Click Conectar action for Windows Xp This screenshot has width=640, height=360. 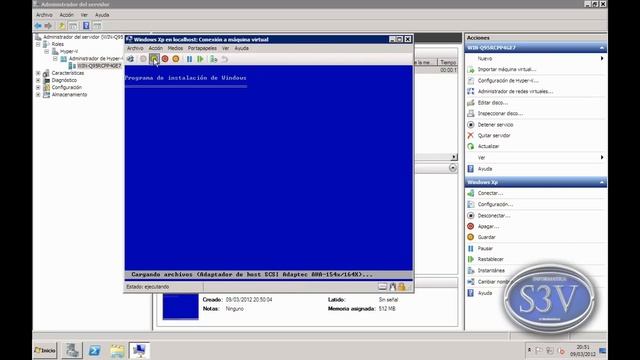click(x=490, y=193)
